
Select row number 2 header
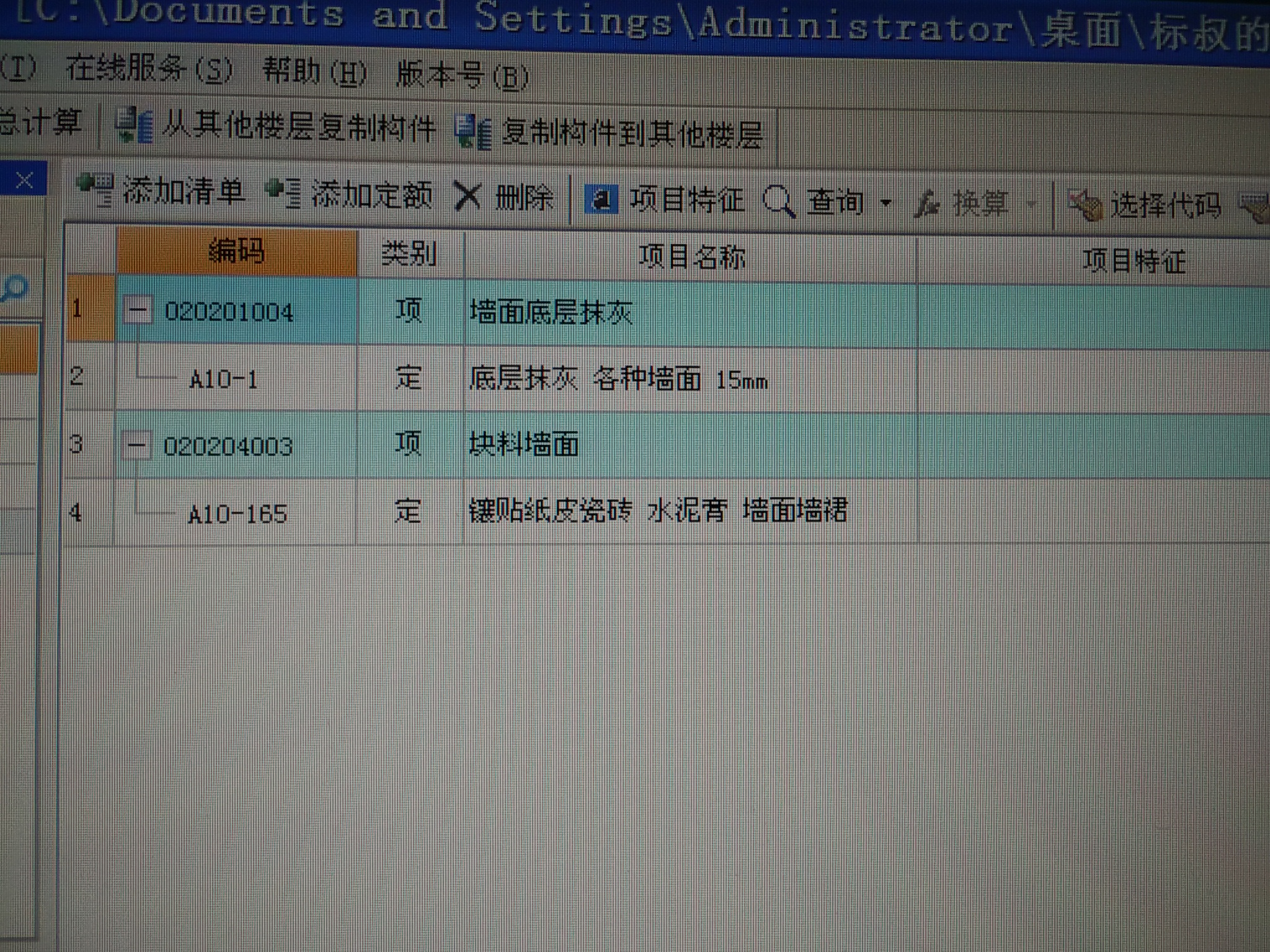point(90,376)
